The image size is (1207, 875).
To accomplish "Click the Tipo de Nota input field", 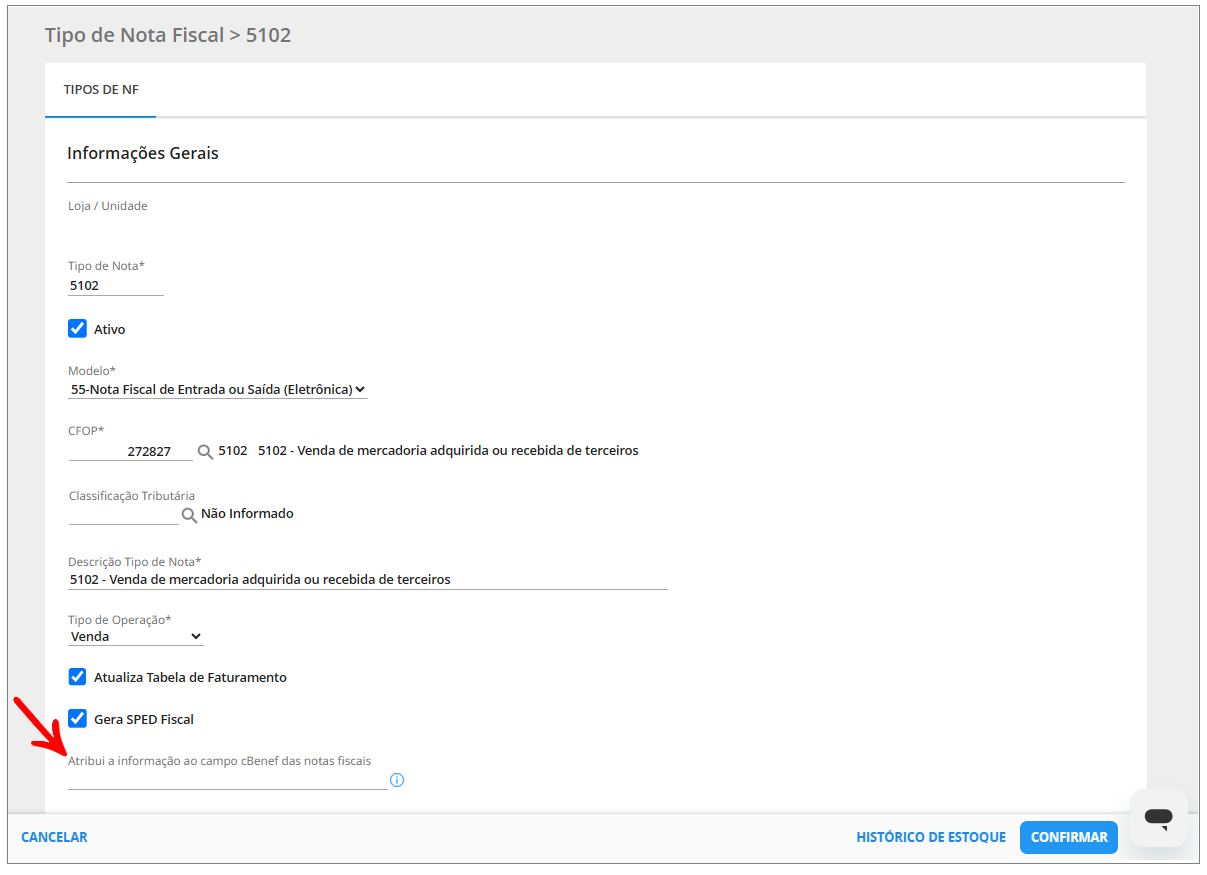I will [116, 286].
